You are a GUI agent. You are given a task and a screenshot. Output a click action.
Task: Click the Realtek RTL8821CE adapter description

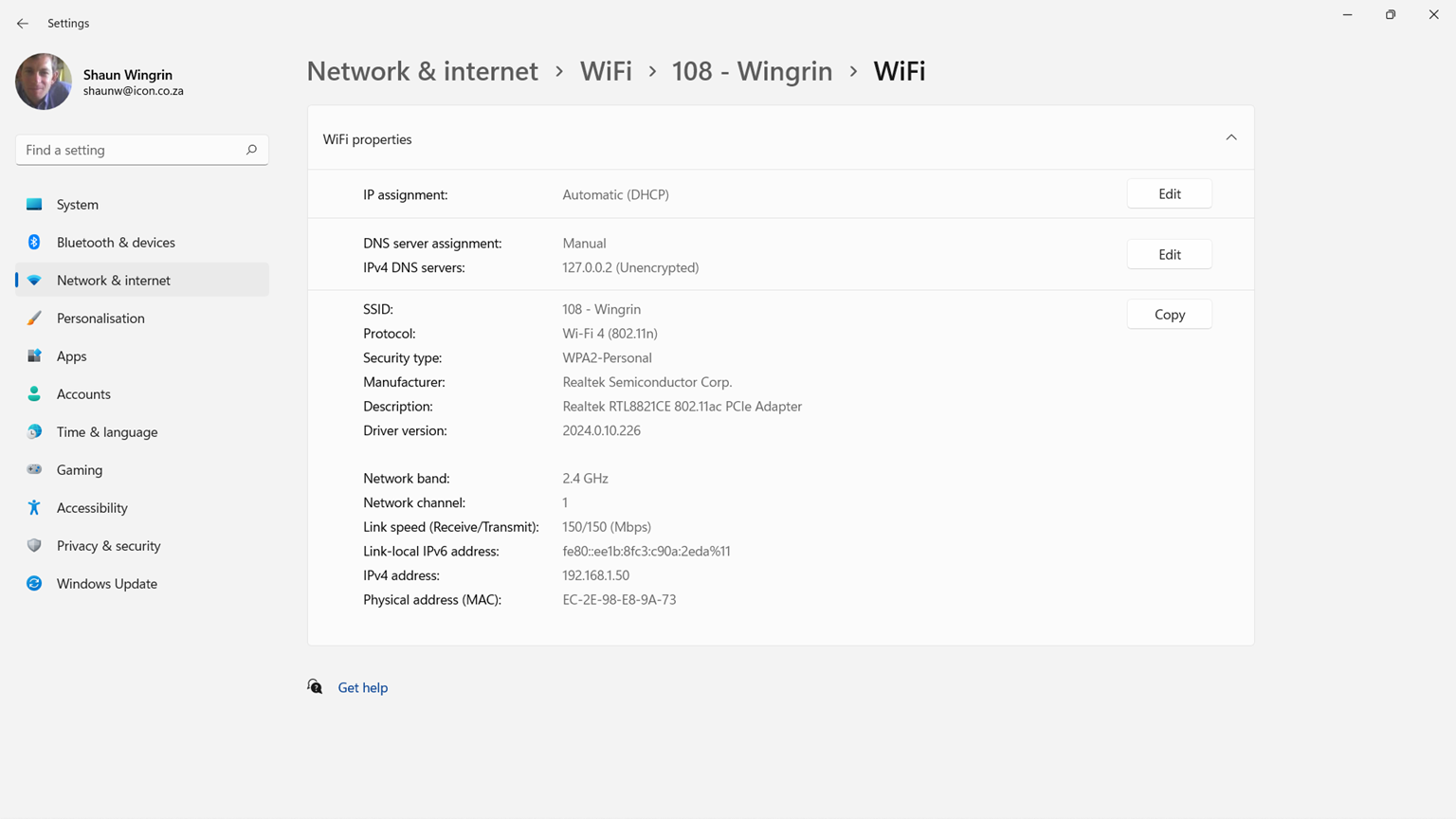click(x=682, y=406)
